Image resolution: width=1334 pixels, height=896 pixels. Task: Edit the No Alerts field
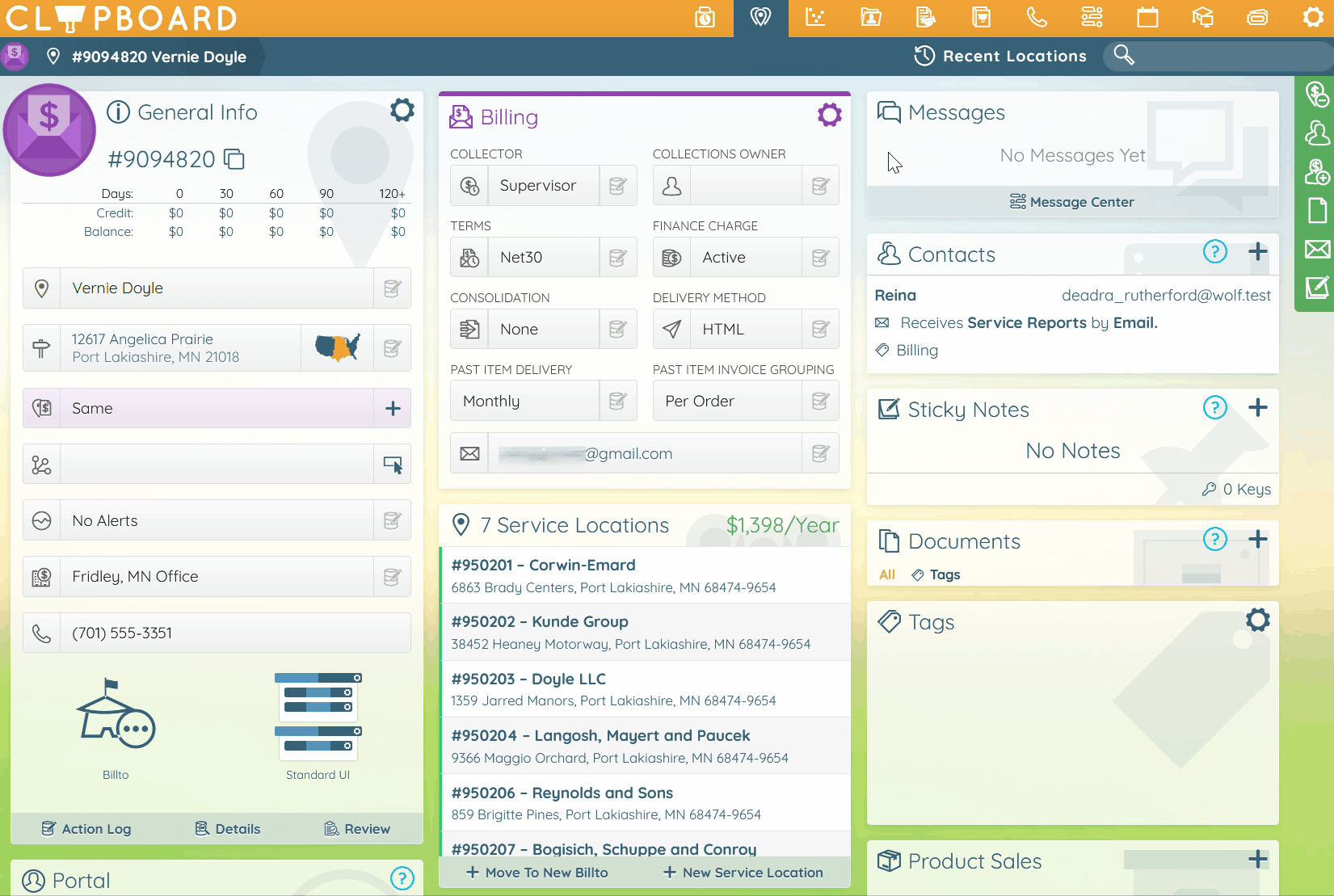click(x=392, y=521)
